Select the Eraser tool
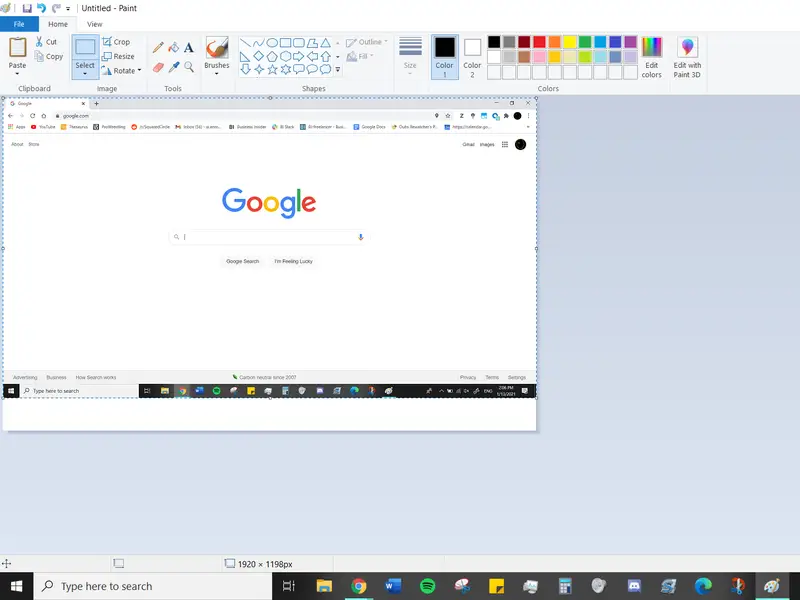The width and height of the screenshot is (800, 600). pyautogui.click(x=158, y=67)
